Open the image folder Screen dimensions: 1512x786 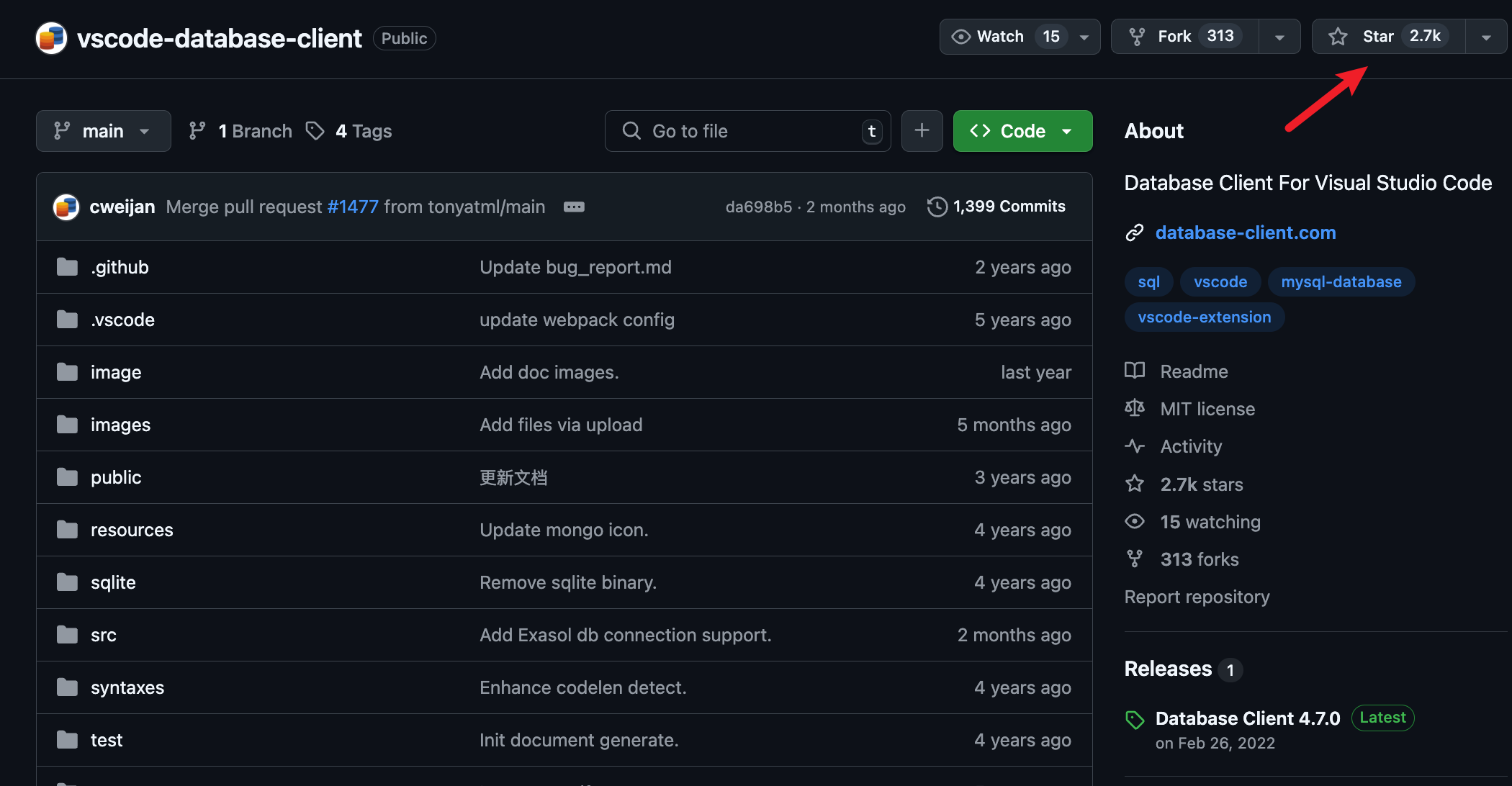point(116,372)
